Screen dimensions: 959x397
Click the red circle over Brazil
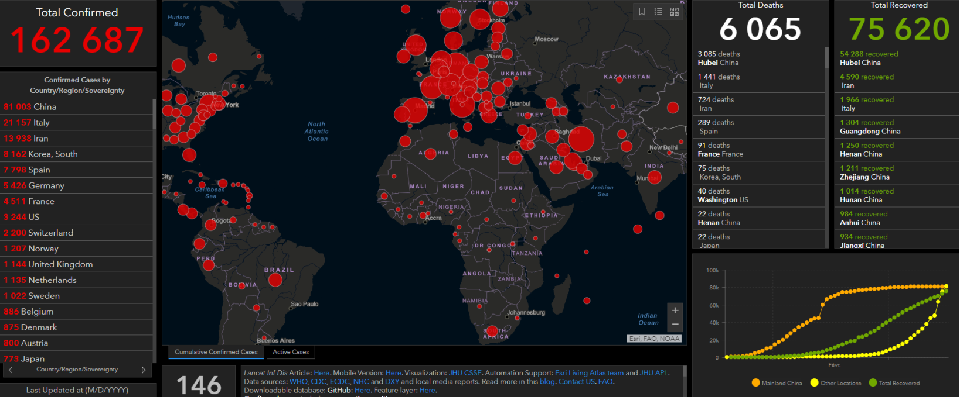pyautogui.click(x=275, y=280)
